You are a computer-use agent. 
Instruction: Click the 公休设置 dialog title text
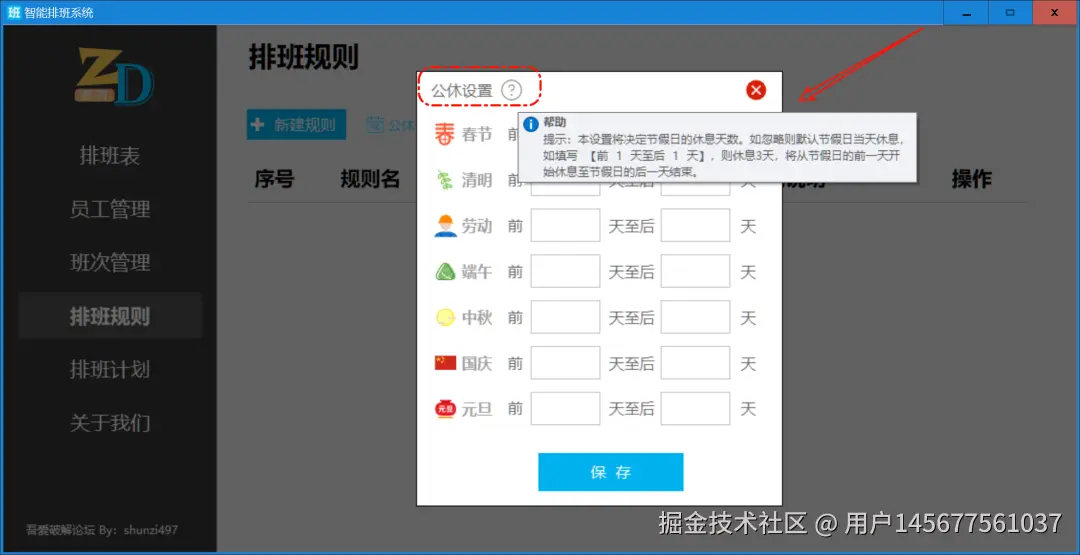click(x=462, y=91)
